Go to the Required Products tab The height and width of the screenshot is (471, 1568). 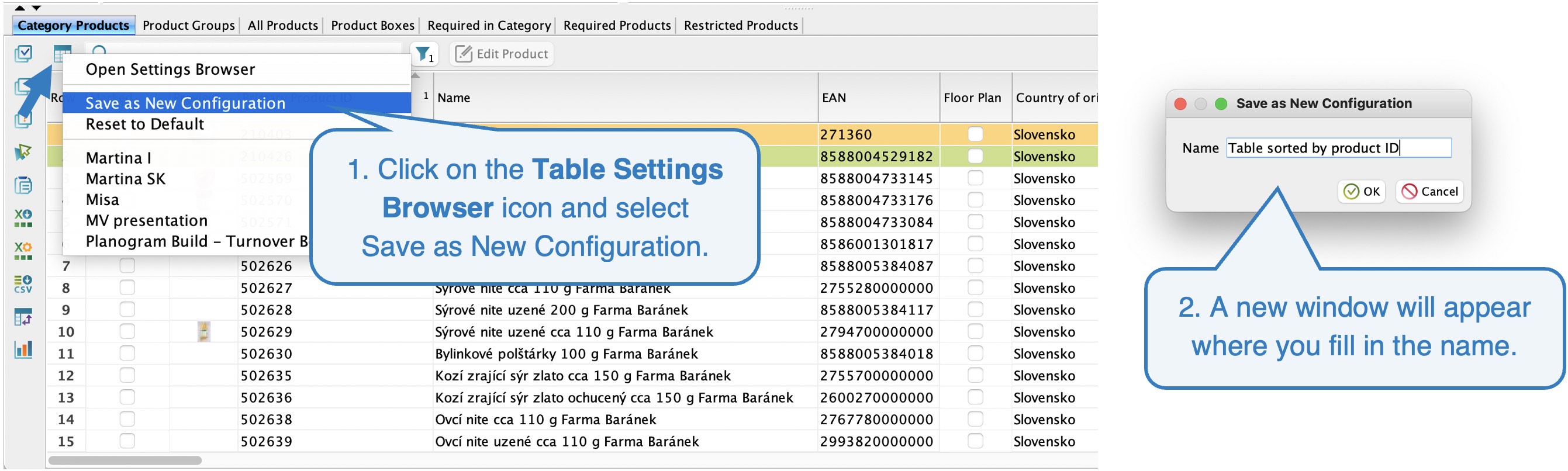point(617,26)
